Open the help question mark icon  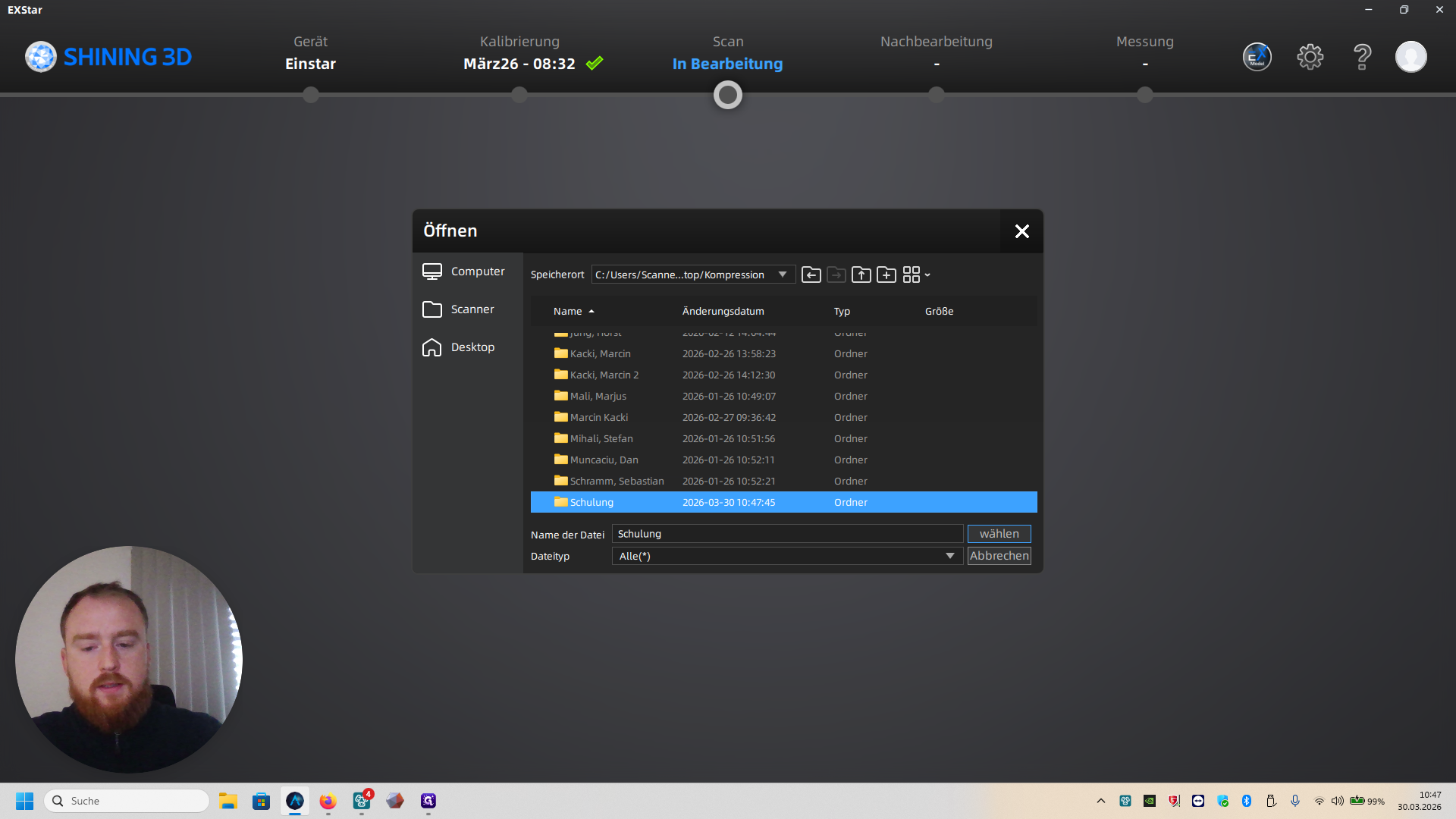pos(1362,57)
